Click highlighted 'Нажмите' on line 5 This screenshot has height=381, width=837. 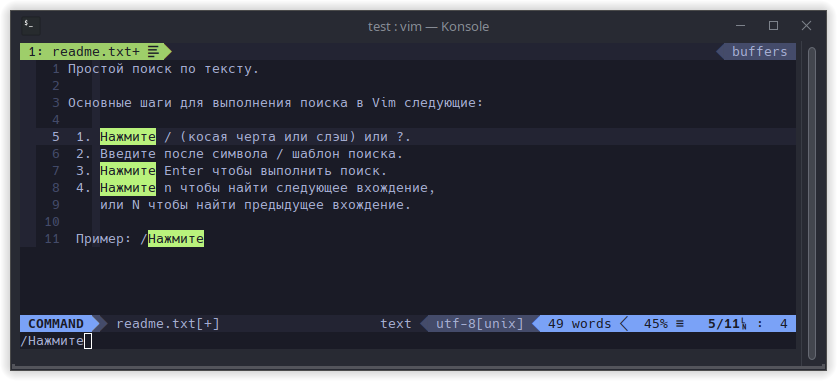point(128,137)
